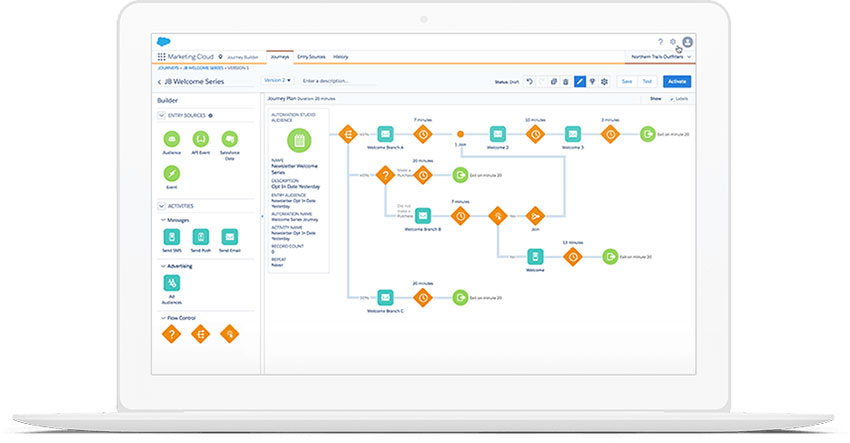This screenshot has width=850, height=443.
Task: Collapse the Activities section
Action: tap(161, 206)
